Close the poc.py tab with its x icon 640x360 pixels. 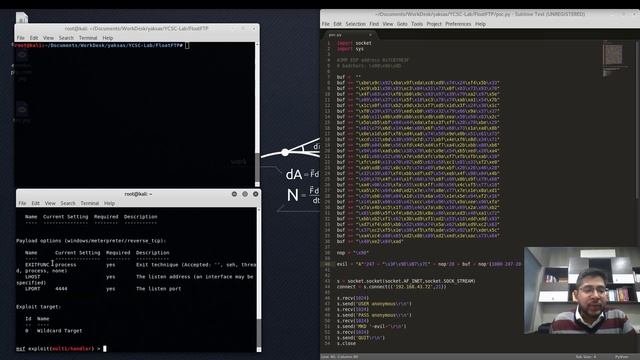coord(370,35)
